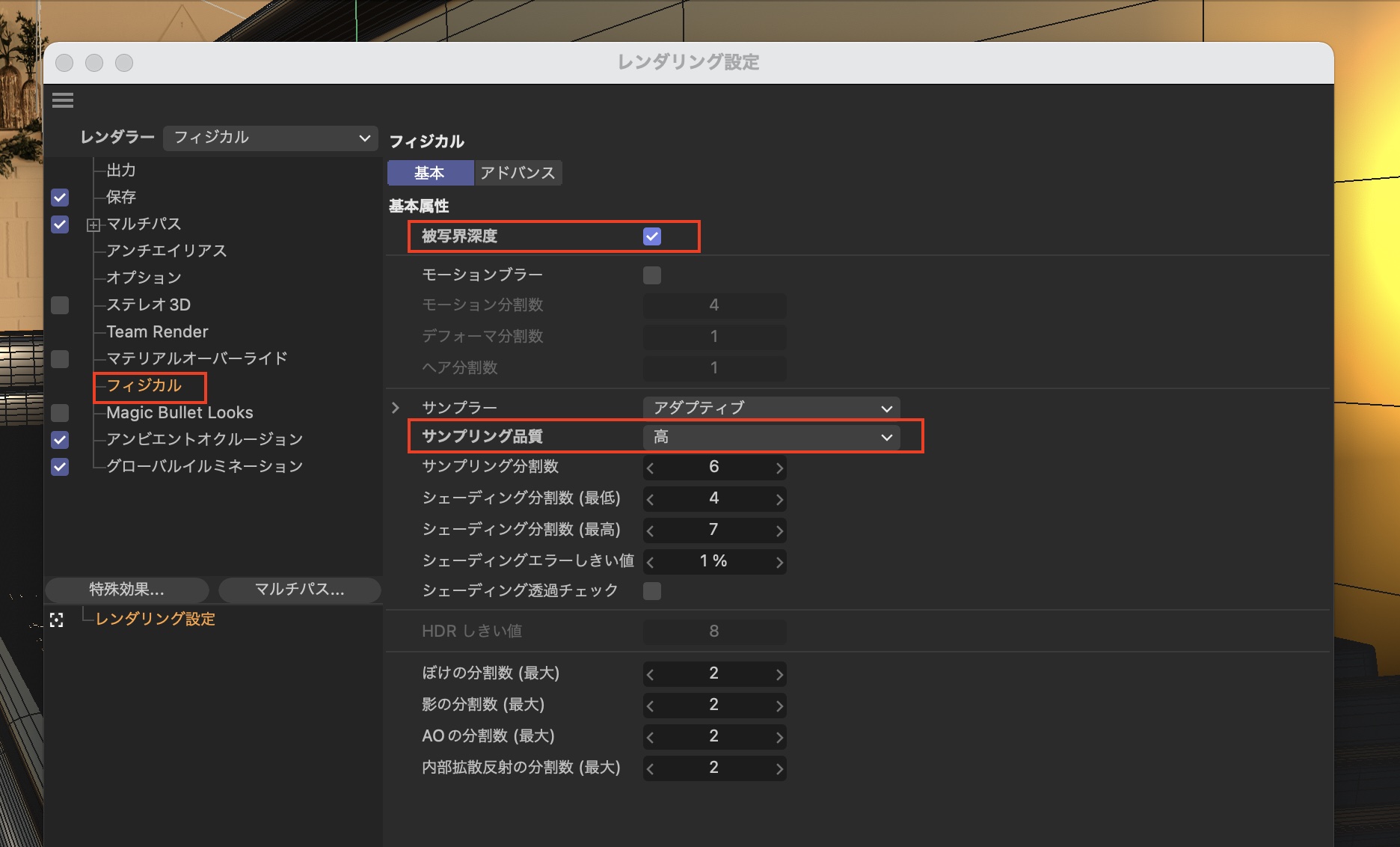
Task: Disable the アンビエントオクルージョン checkbox
Action: click(x=60, y=440)
